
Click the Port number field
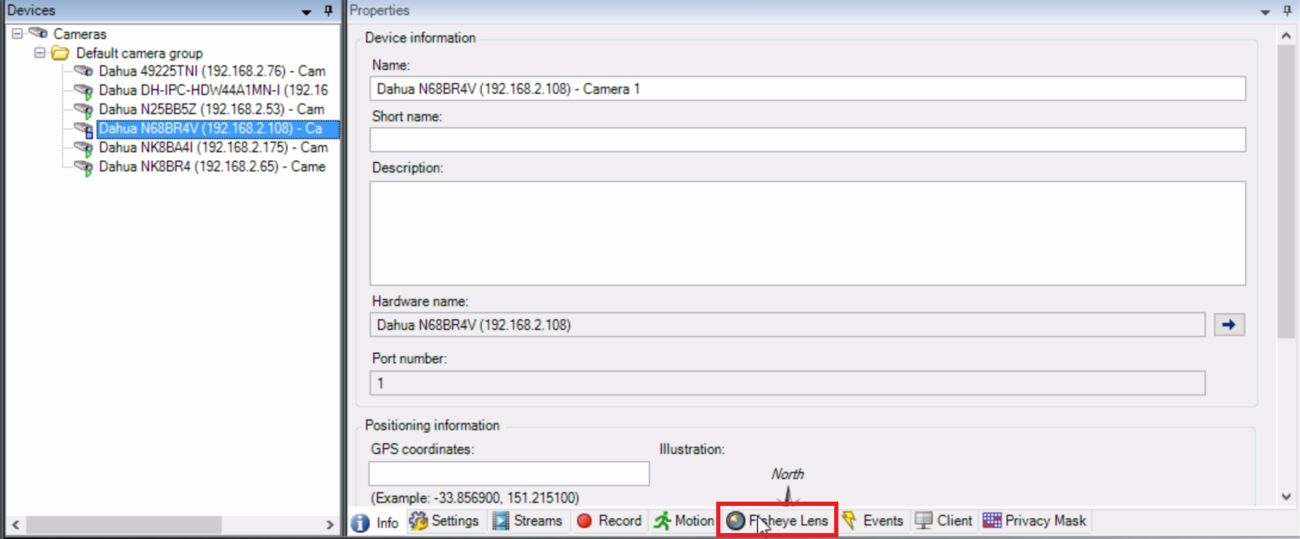click(x=787, y=383)
